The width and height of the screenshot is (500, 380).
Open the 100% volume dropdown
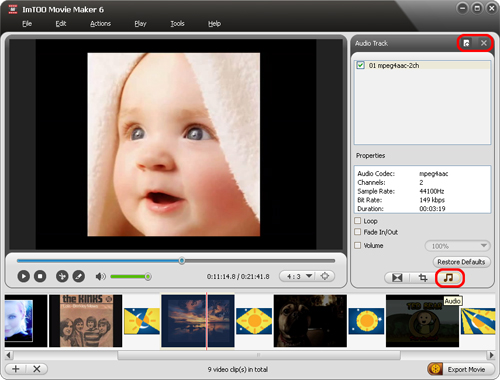[457, 246]
